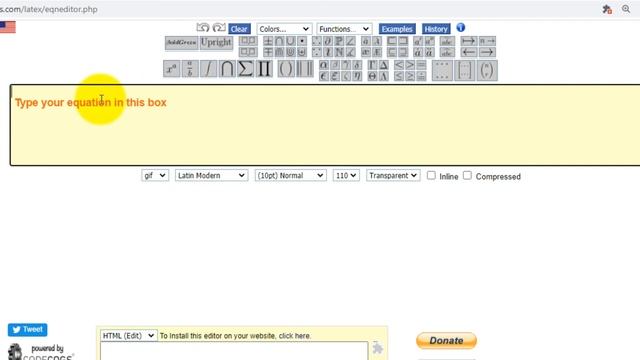The image size is (640, 360).
Task: Insert capital Lambda symbol
Action: click(x=384, y=76)
